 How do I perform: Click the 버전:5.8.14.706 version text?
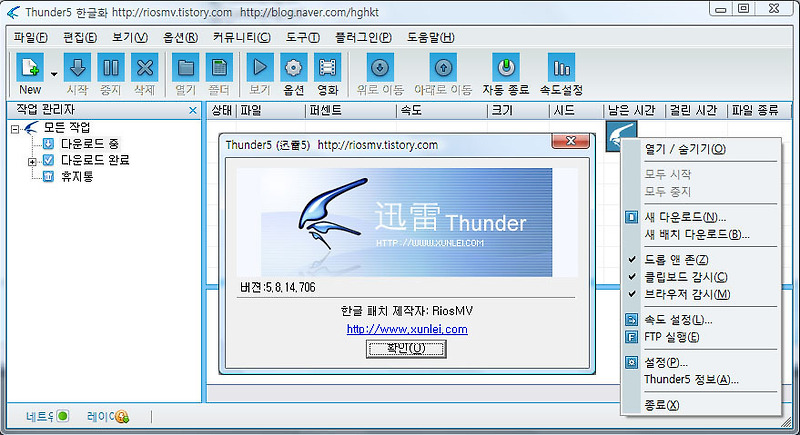[x=278, y=288]
